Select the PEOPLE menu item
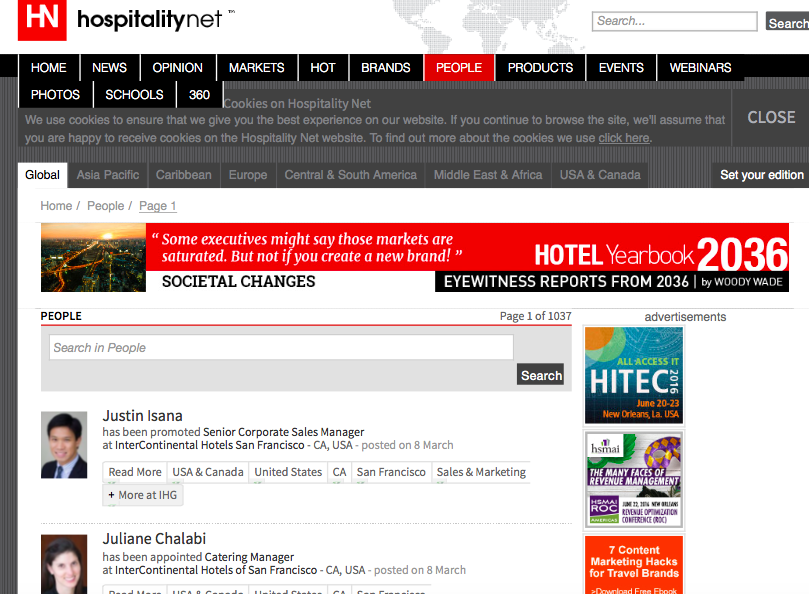This screenshot has height=594, width=809. click(x=459, y=68)
